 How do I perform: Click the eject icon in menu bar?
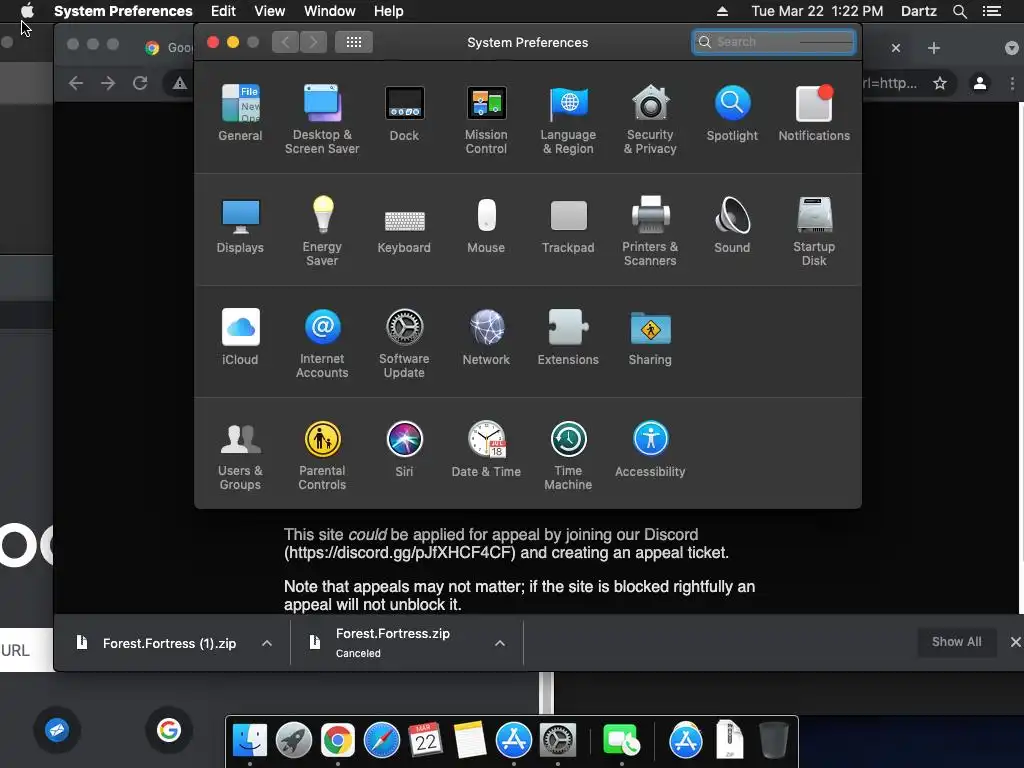tap(722, 11)
